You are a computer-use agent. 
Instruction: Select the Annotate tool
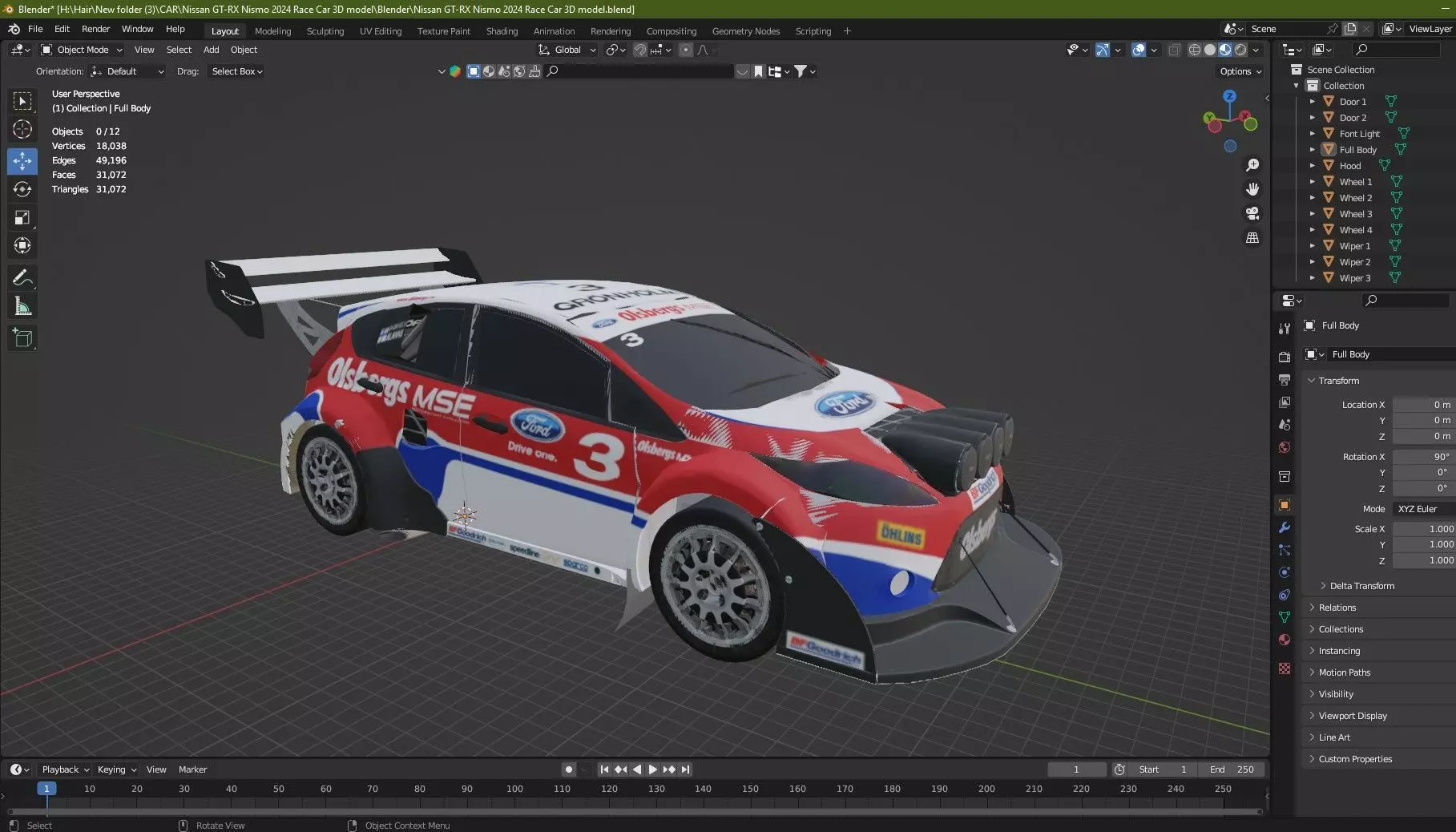click(22, 278)
